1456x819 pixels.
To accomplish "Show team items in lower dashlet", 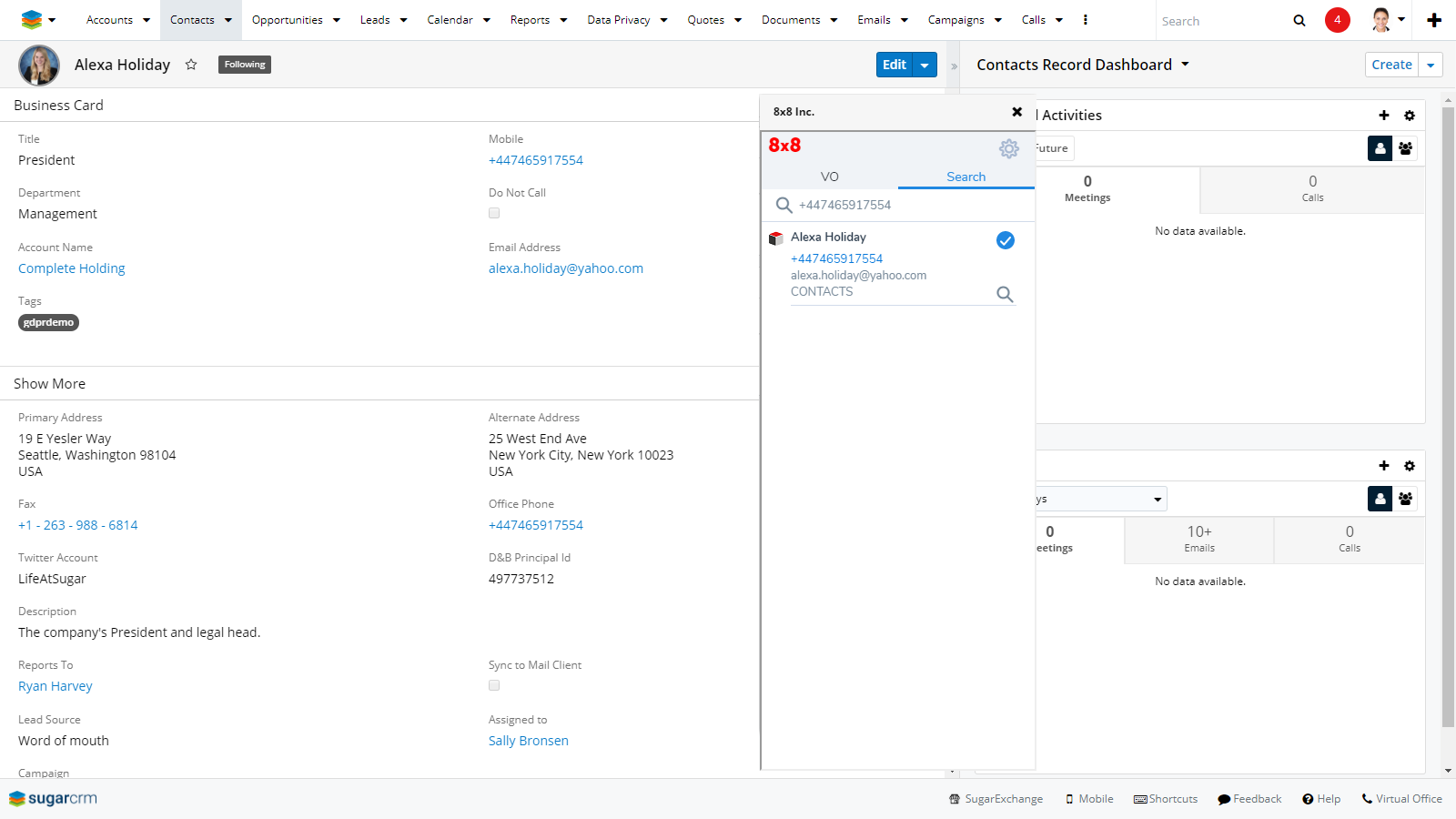I will click(1406, 499).
